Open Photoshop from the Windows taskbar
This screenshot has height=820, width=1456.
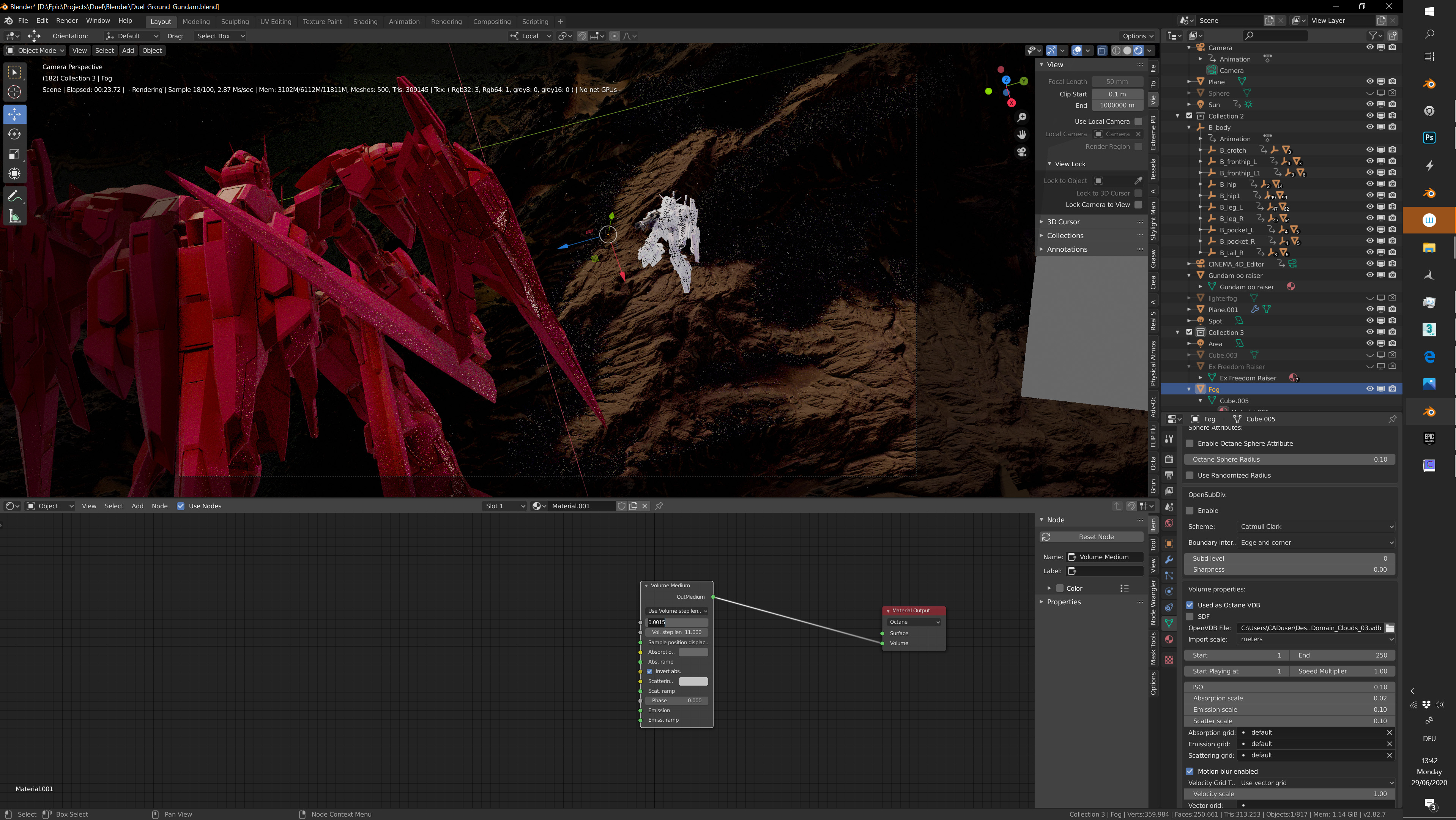click(1429, 137)
